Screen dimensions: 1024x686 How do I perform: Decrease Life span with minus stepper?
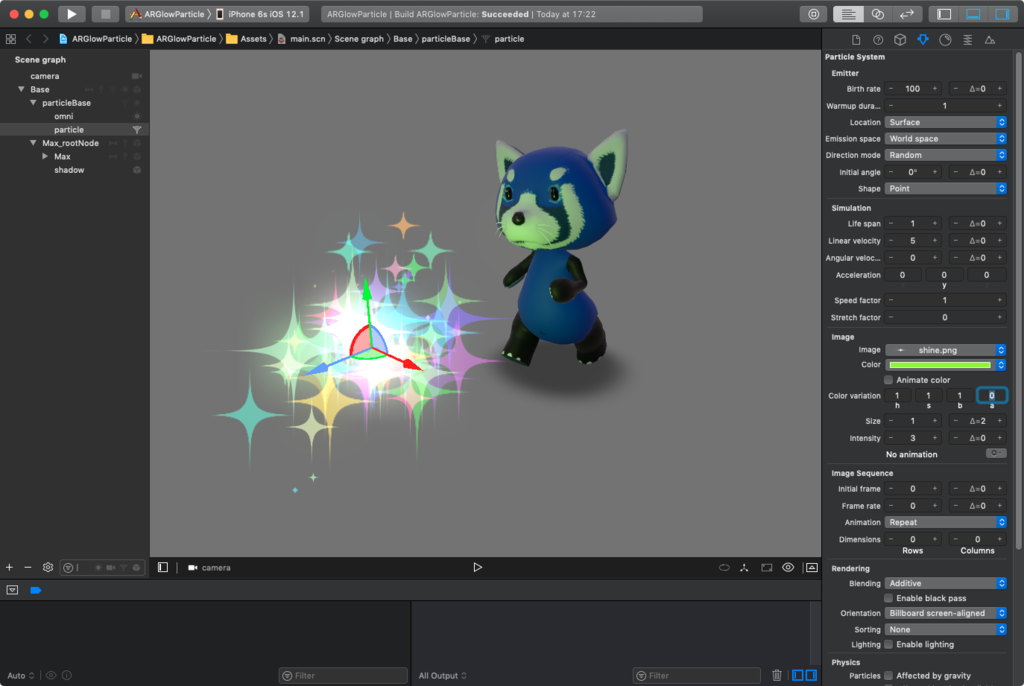(891, 223)
